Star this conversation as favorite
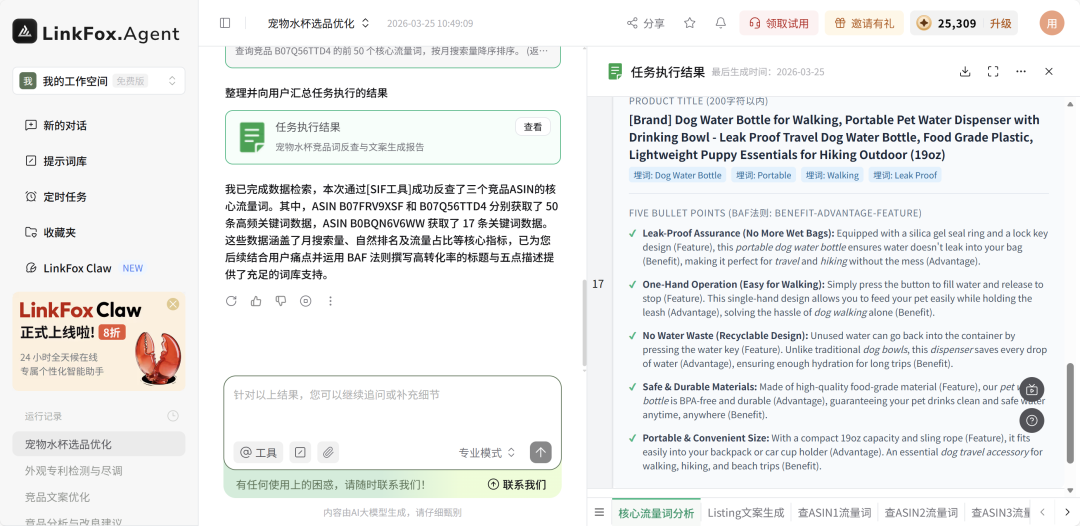The width and height of the screenshot is (1080, 526). pos(689,23)
